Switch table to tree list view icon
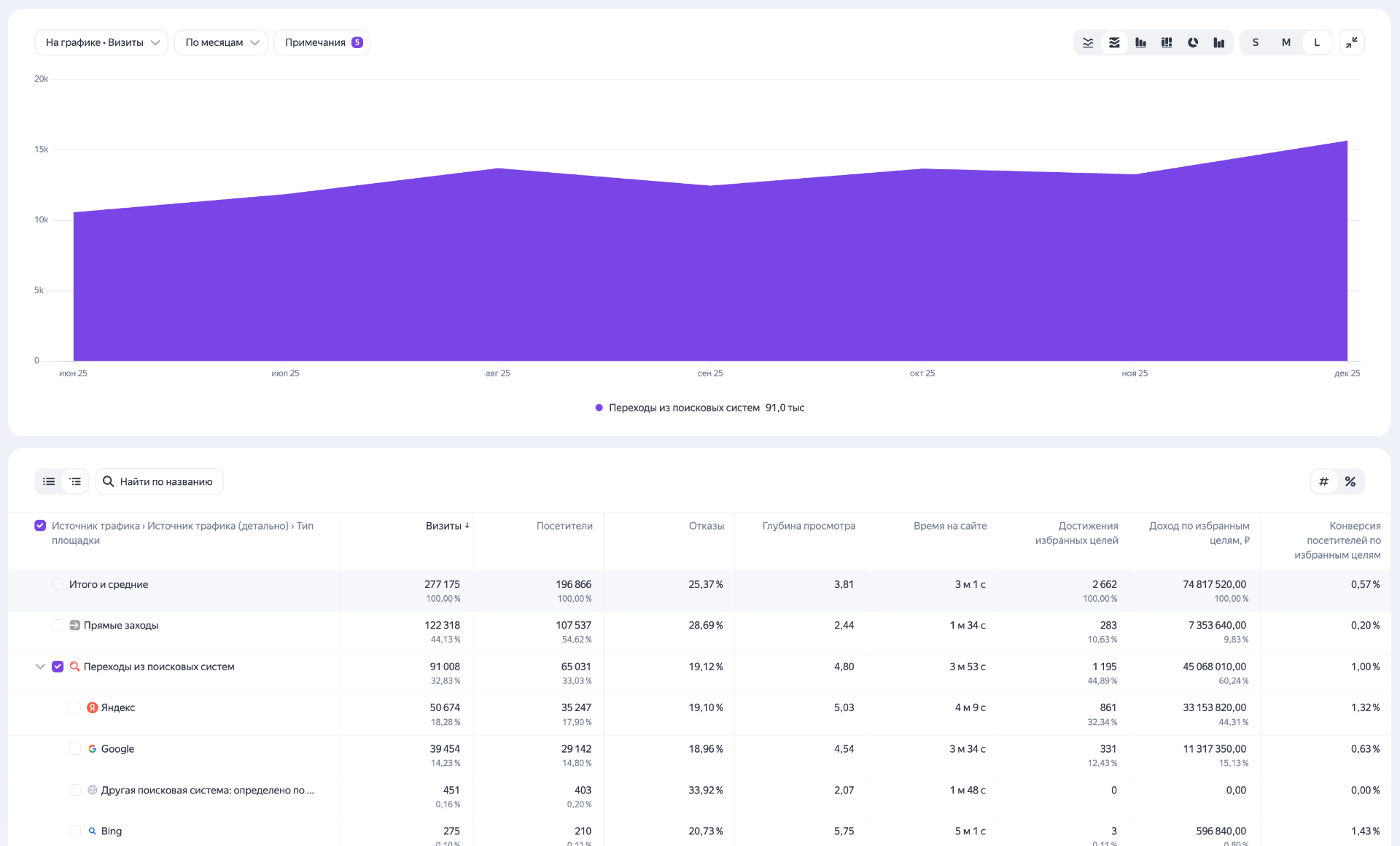The image size is (1400, 846). point(75,481)
